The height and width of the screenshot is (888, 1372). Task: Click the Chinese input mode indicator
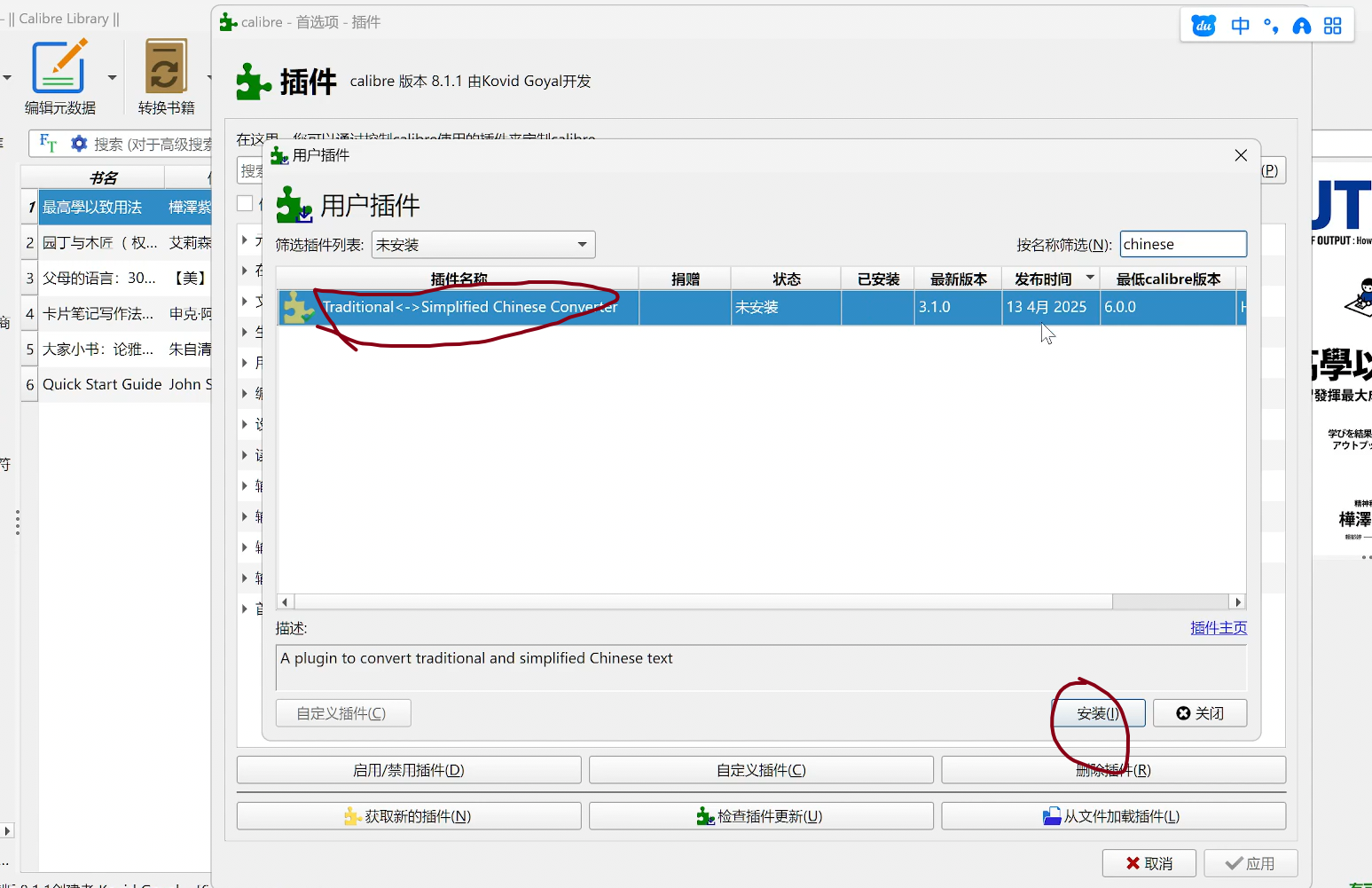pos(1240,26)
